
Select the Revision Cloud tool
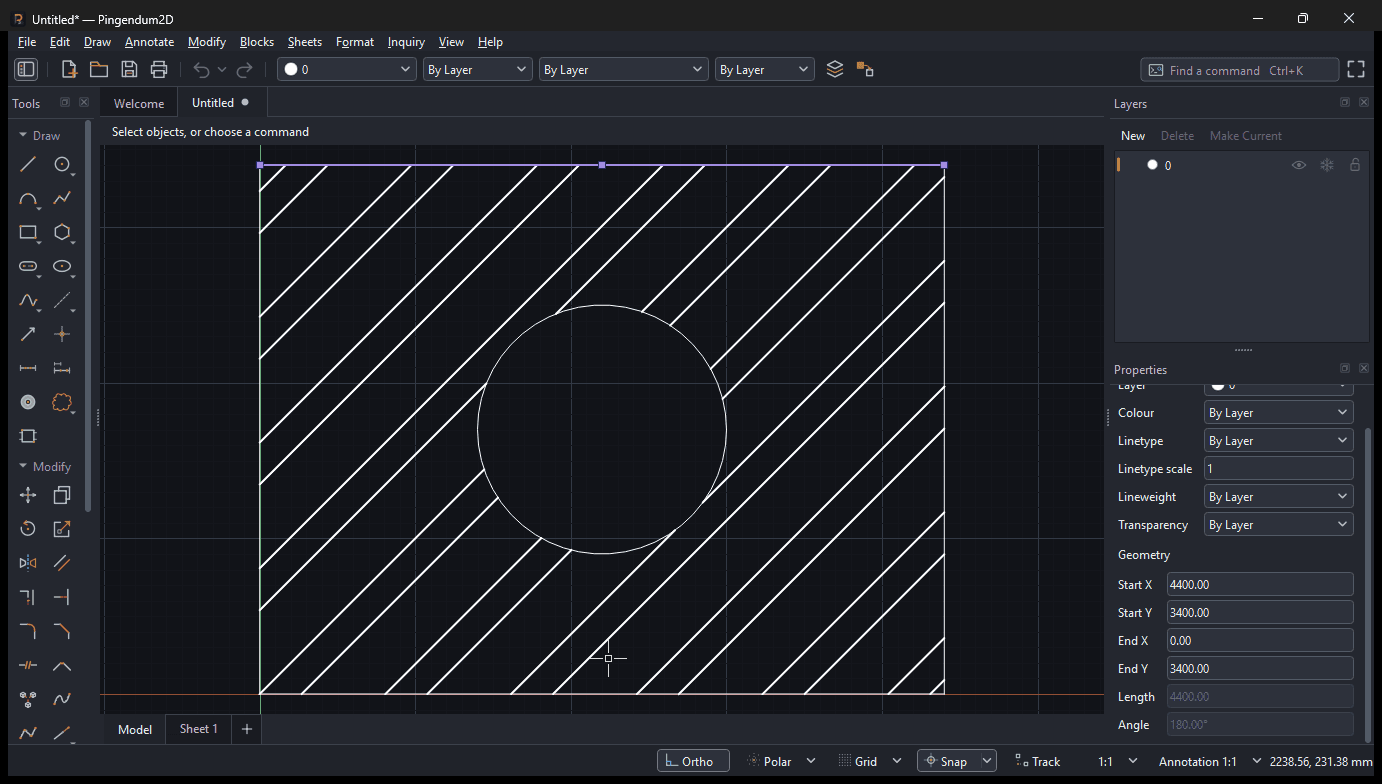[62, 402]
